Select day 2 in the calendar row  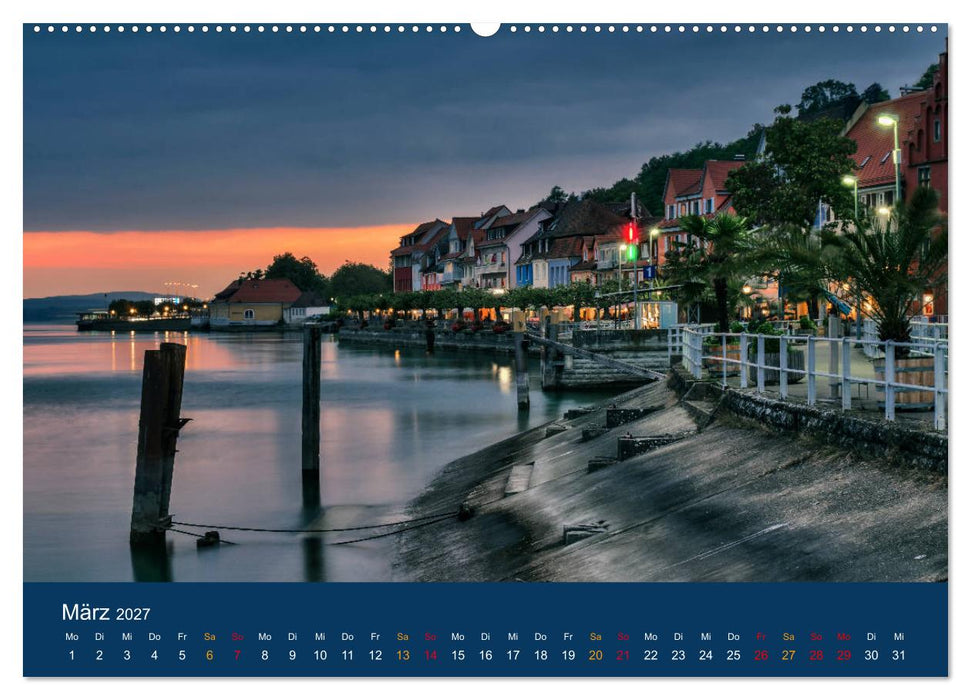tap(99, 655)
